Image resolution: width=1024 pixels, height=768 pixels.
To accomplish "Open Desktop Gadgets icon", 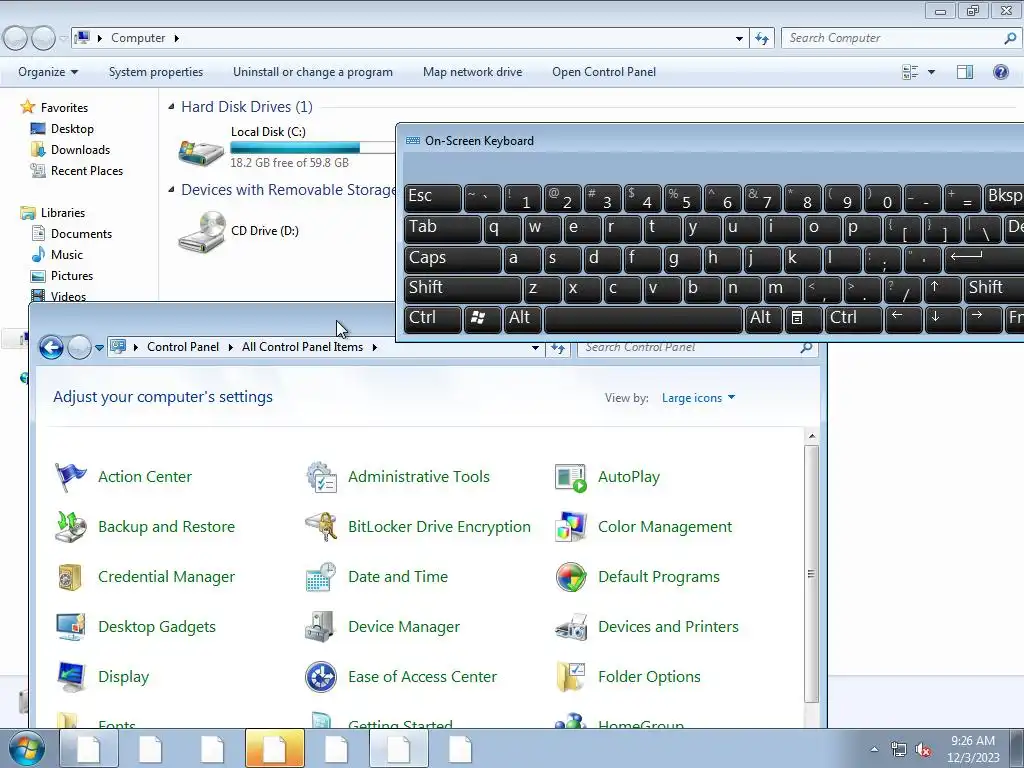I will tap(71, 627).
